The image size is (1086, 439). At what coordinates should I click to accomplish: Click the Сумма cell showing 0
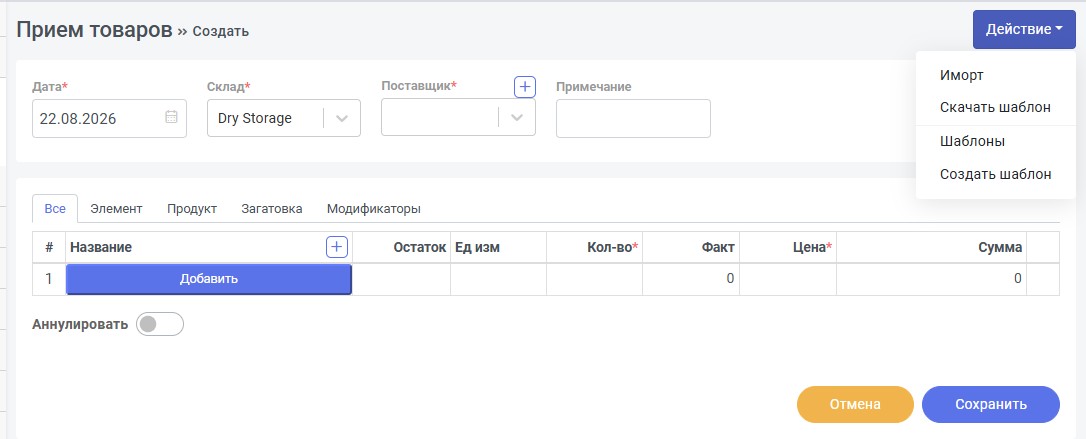click(x=932, y=279)
